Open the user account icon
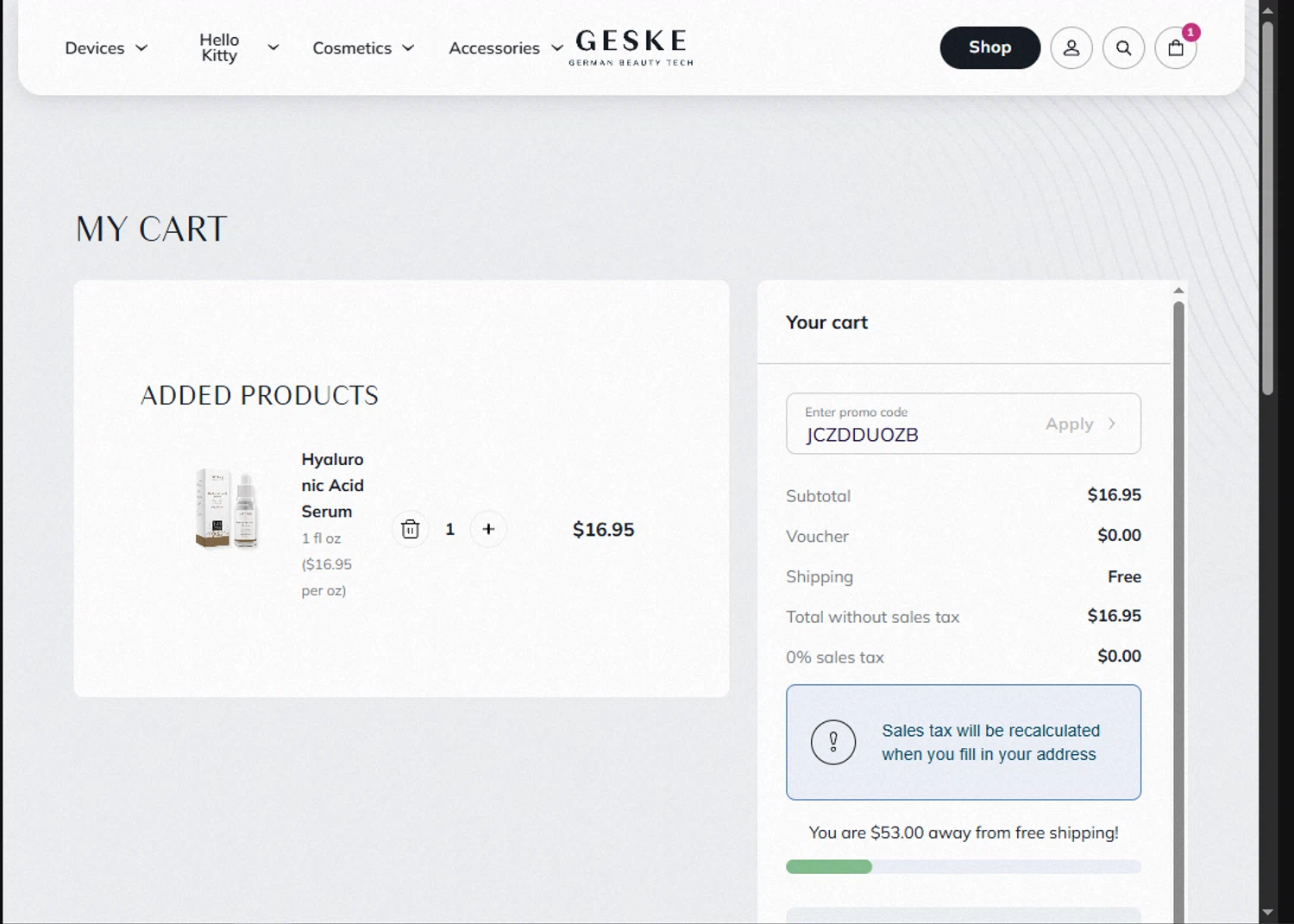This screenshot has height=924, width=1294. click(1071, 48)
